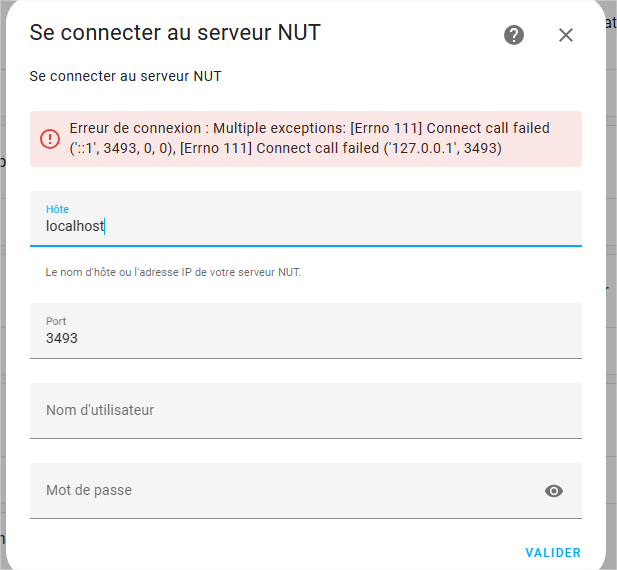Click the blue Hôte field label
The height and width of the screenshot is (570, 617).
click(x=57, y=209)
